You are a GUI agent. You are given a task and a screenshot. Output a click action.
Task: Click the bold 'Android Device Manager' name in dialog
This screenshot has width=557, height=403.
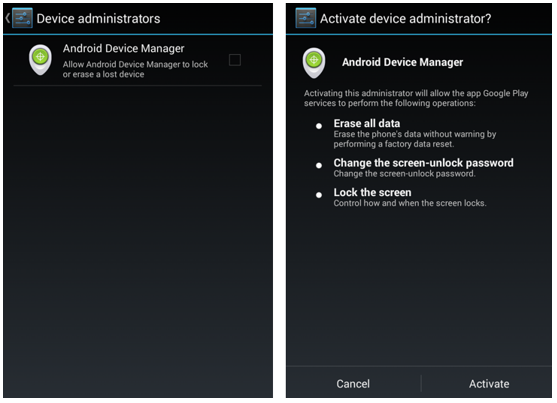[x=402, y=62]
